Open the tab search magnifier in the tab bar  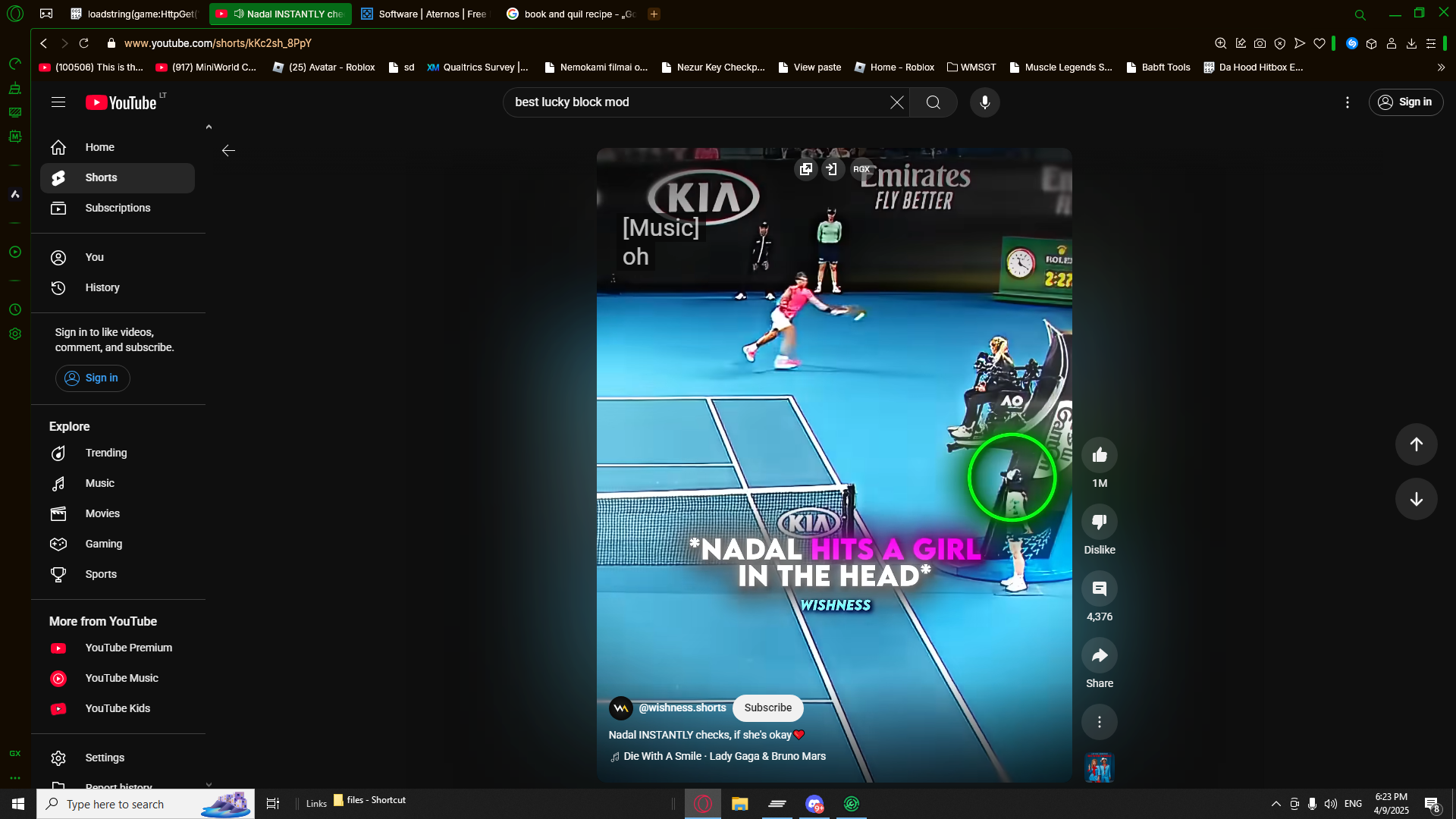[x=1360, y=14]
